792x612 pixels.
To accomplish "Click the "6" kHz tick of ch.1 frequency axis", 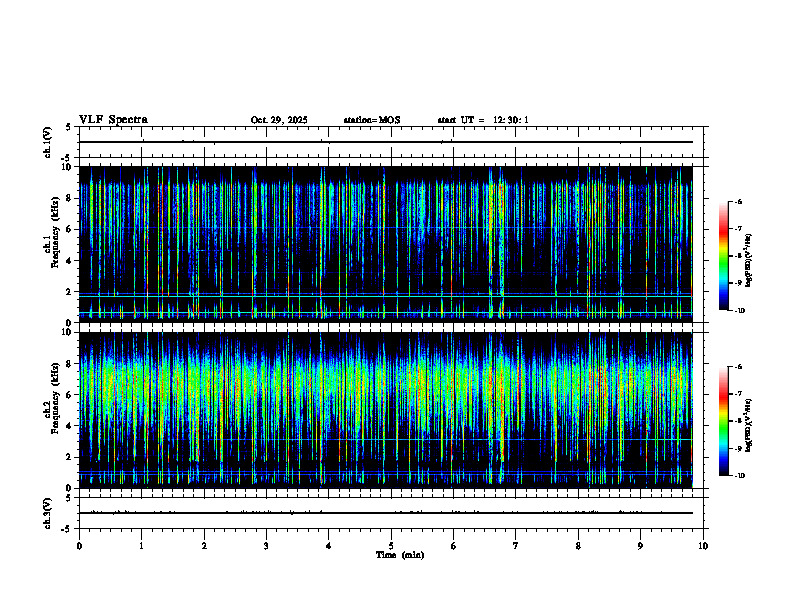I will click(70, 229).
